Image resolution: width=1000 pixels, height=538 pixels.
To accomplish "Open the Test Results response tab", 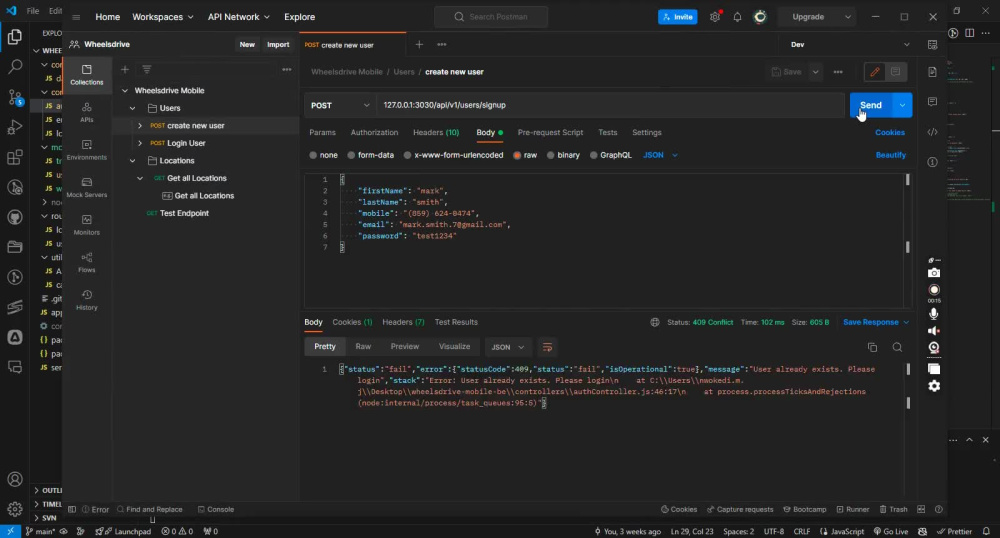I will pyautogui.click(x=456, y=322).
